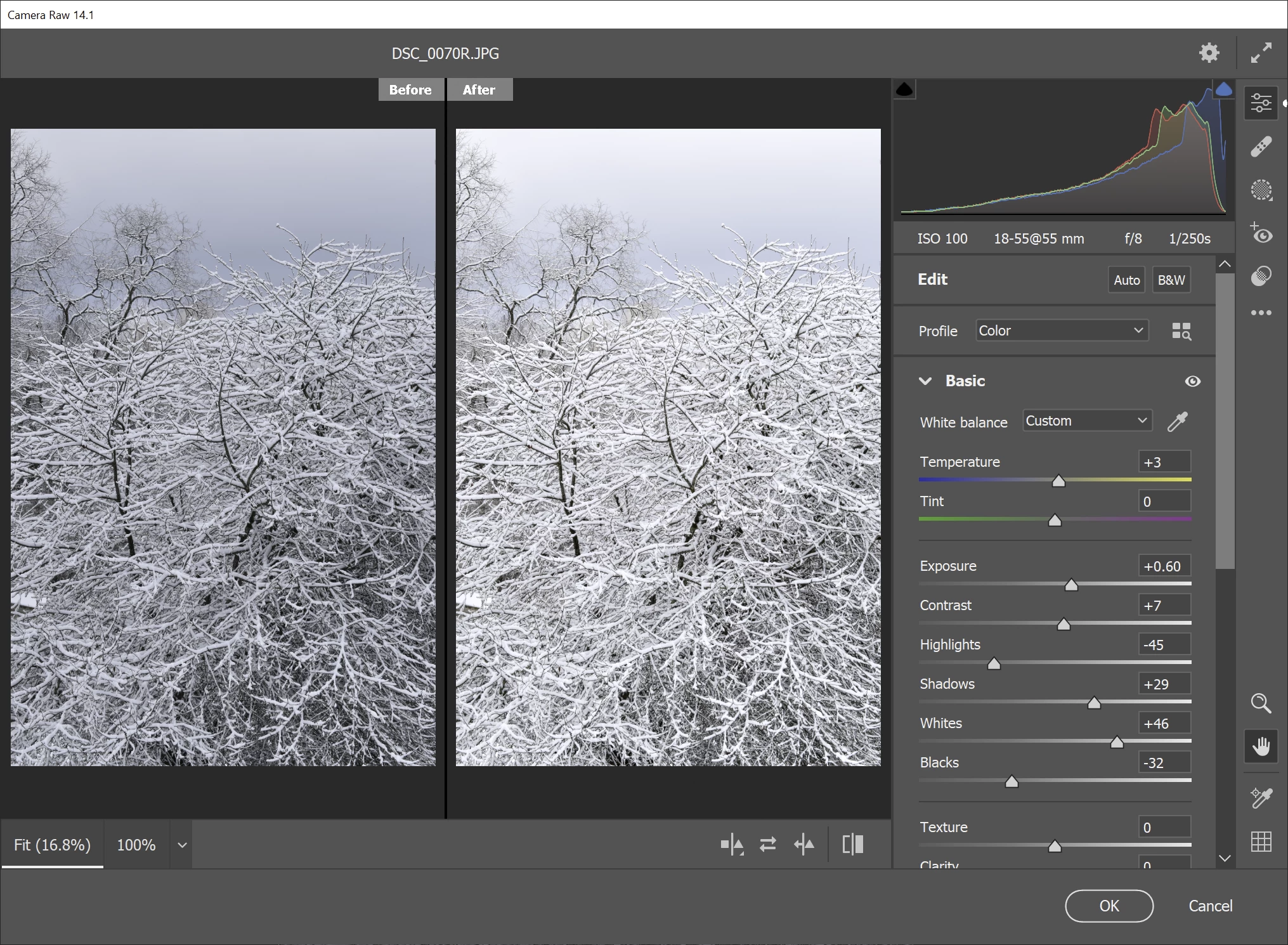Select the Red Eye removal tool
The image size is (1288, 945).
coord(1261,233)
